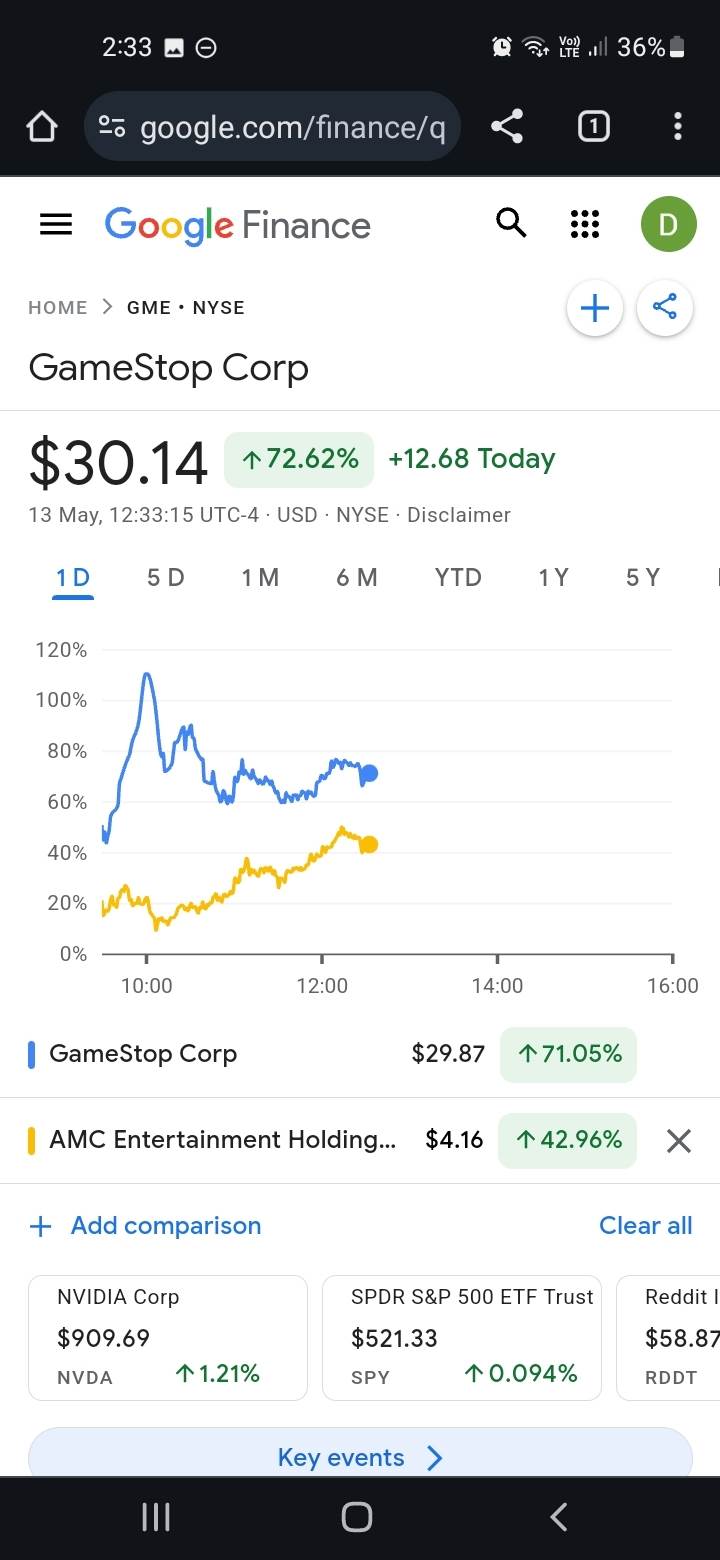Open Chrome three-dot overflow menu
This screenshot has width=720, height=1560.
[678, 127]
